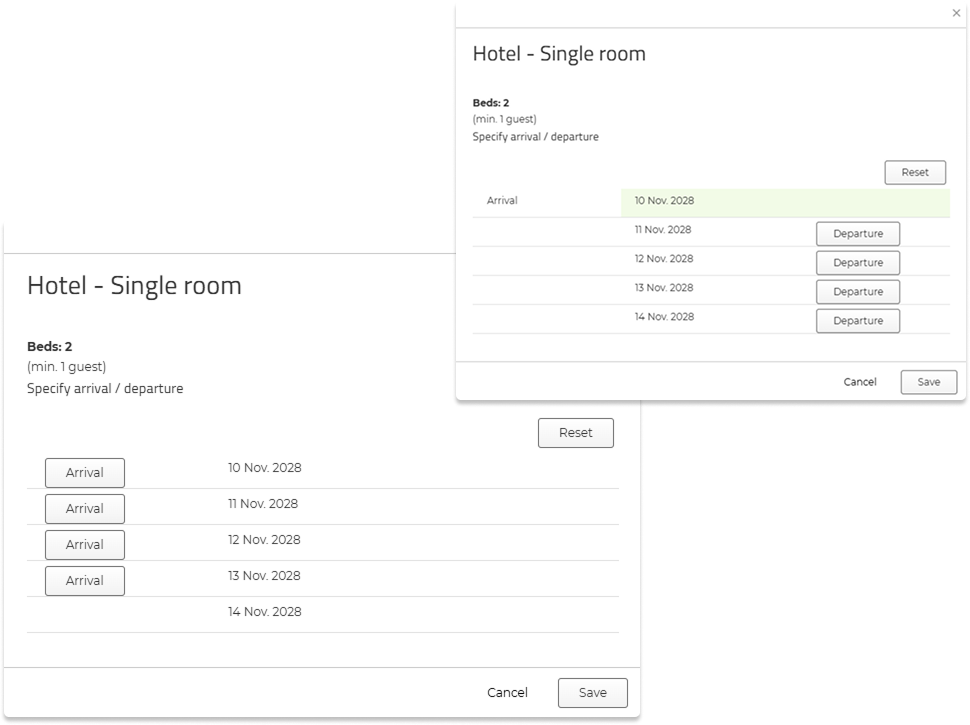Choose Departure on the 13 Nov. 2028 row

pyautogui.click(x=857, y=292)
